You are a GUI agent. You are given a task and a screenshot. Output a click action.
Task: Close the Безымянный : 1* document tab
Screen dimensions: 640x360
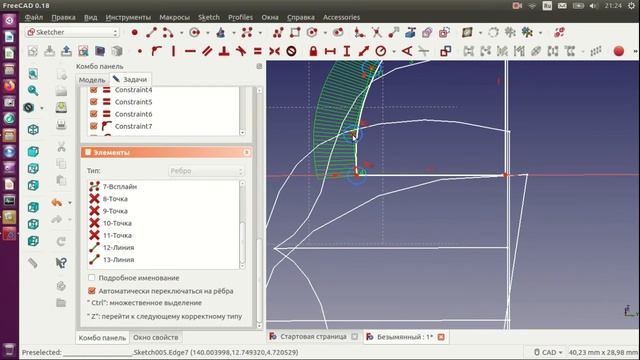tap(441, 337)
